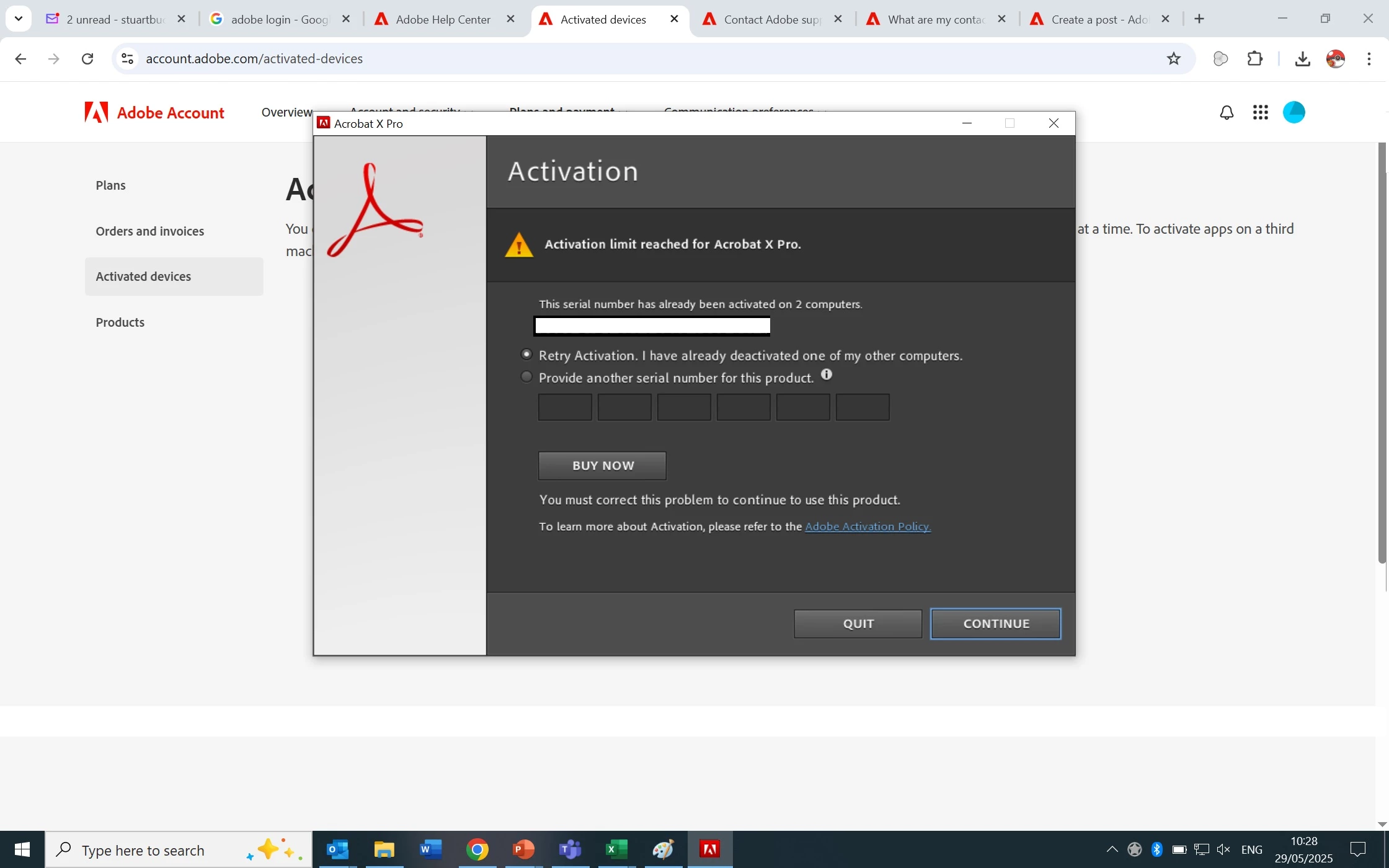This screenshot has height=868, width=1389.
Task: Expand the tab search dropdown arrow
Action: pyautogui.click(x=19, y=19)
